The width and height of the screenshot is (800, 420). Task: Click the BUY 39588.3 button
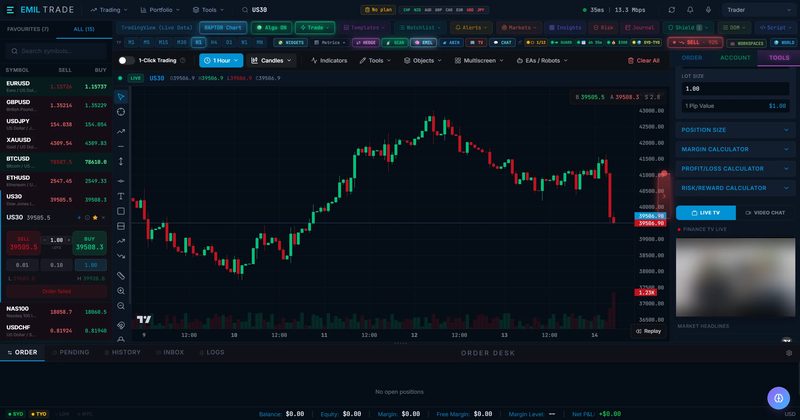pos(89,243)
